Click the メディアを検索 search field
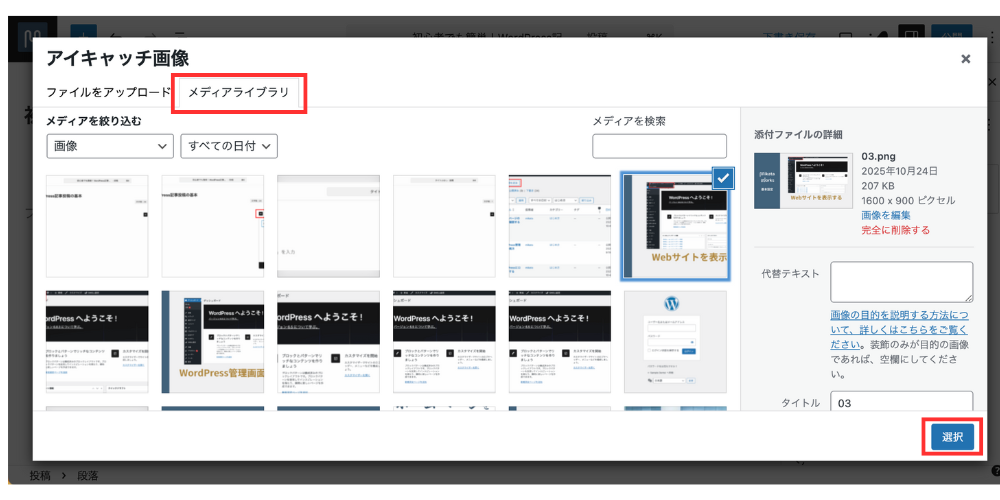The image size is (1000, 500). pos(659,146)
